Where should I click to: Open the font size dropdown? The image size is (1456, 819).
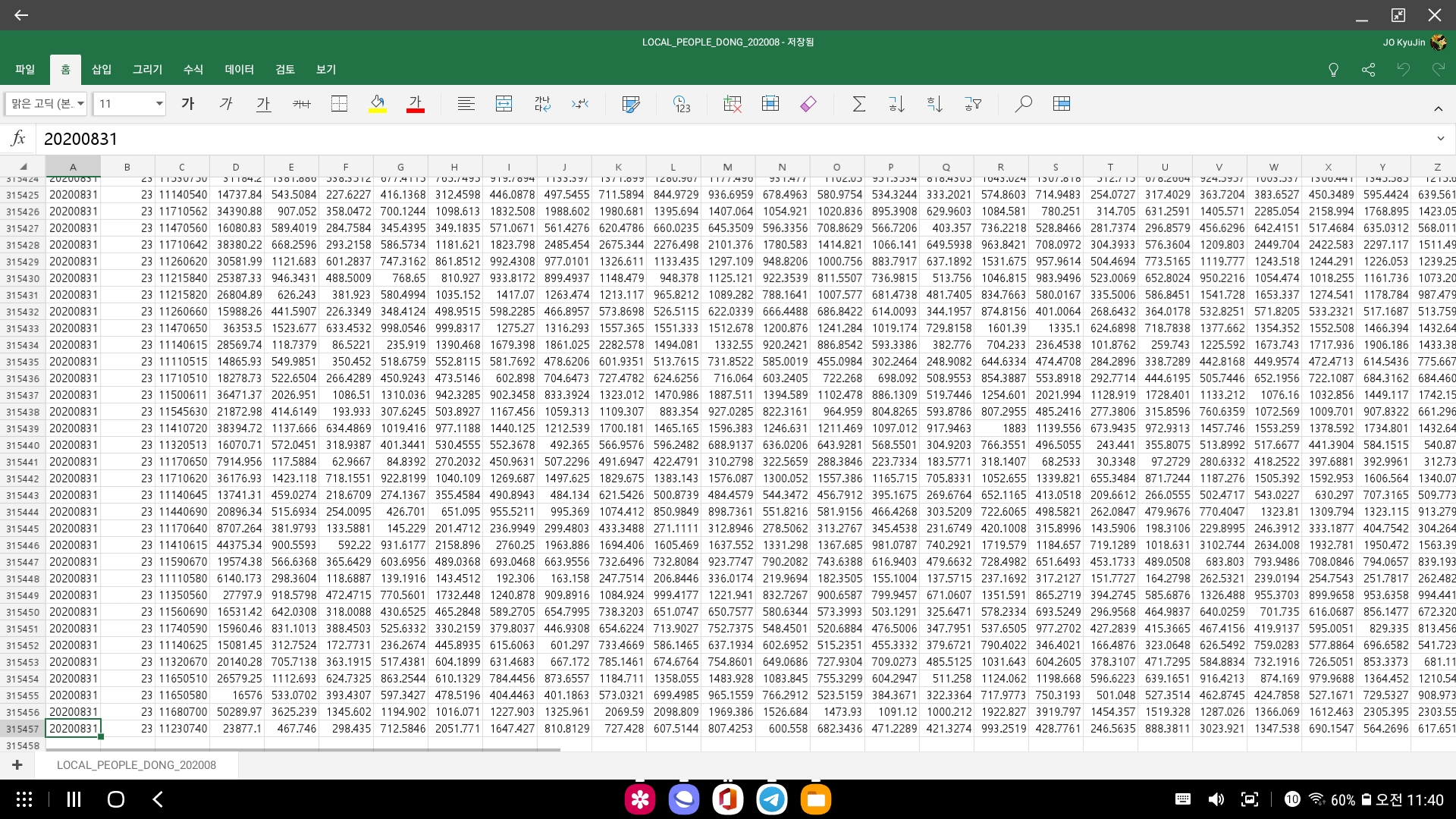point(130,104)
